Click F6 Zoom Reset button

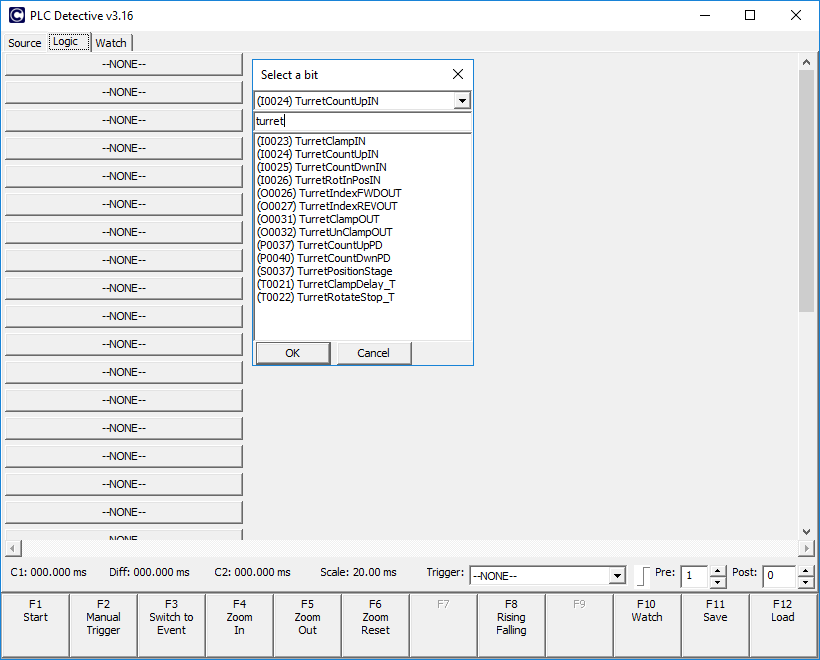click(x=375, y=625)
